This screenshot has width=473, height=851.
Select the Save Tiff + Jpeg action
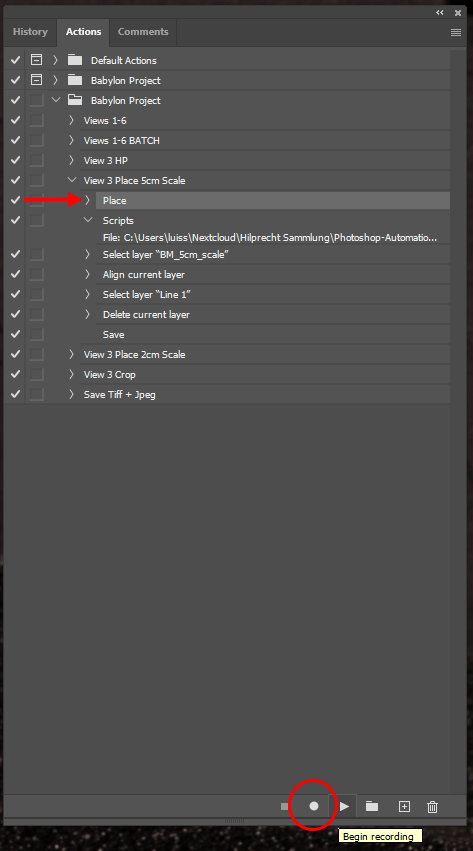point(119,395)
